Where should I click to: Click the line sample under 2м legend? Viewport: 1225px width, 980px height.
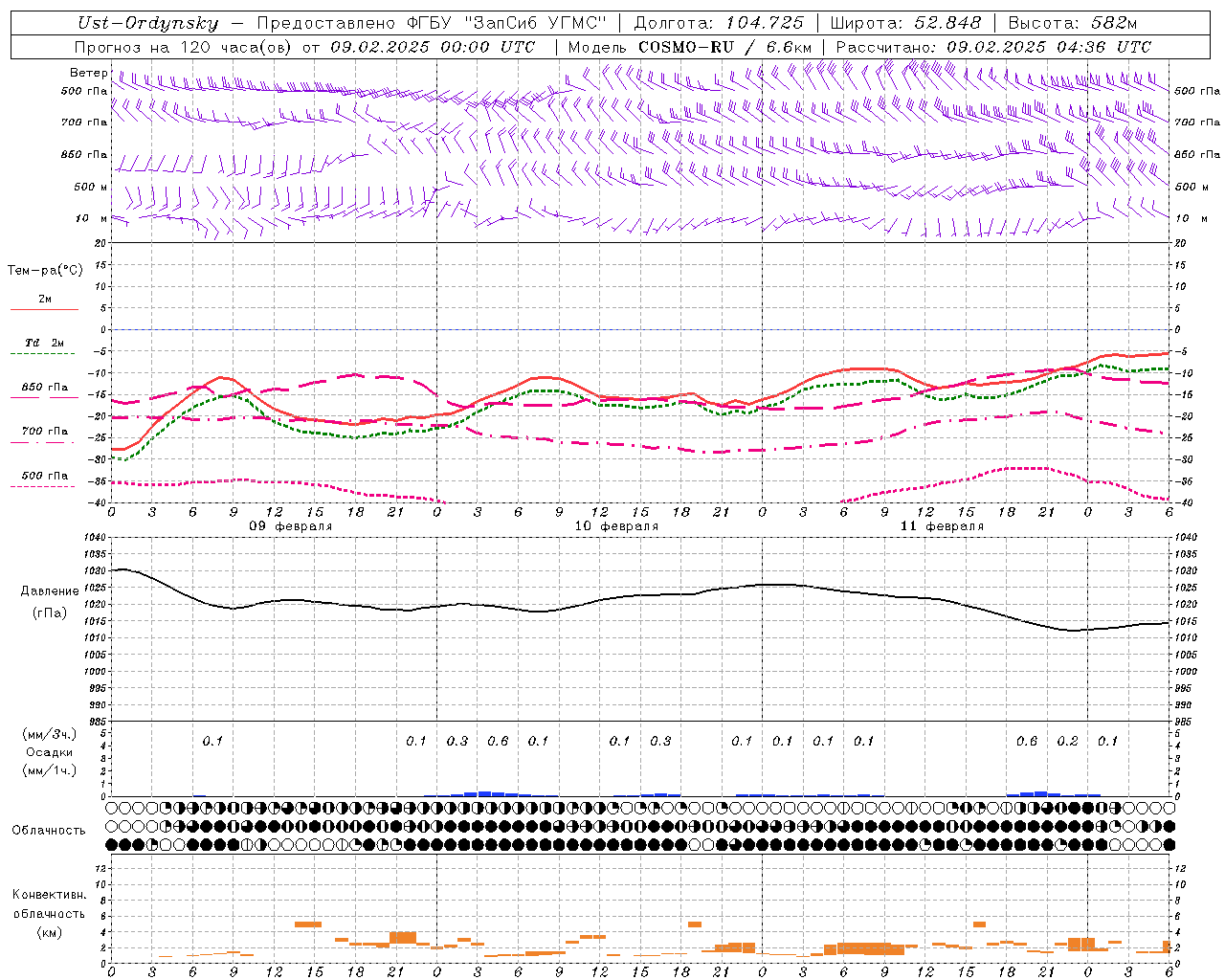click(x=44, y=309)
